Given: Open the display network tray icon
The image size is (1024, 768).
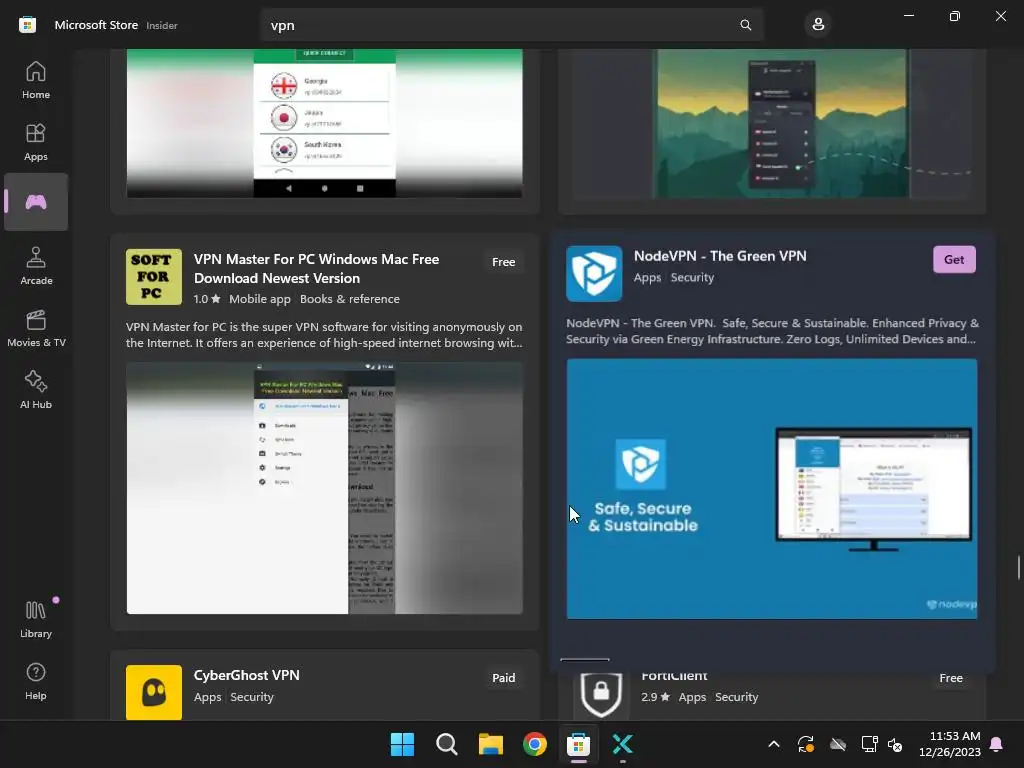Looking at the screenshot, I should (x=869, y=744).
